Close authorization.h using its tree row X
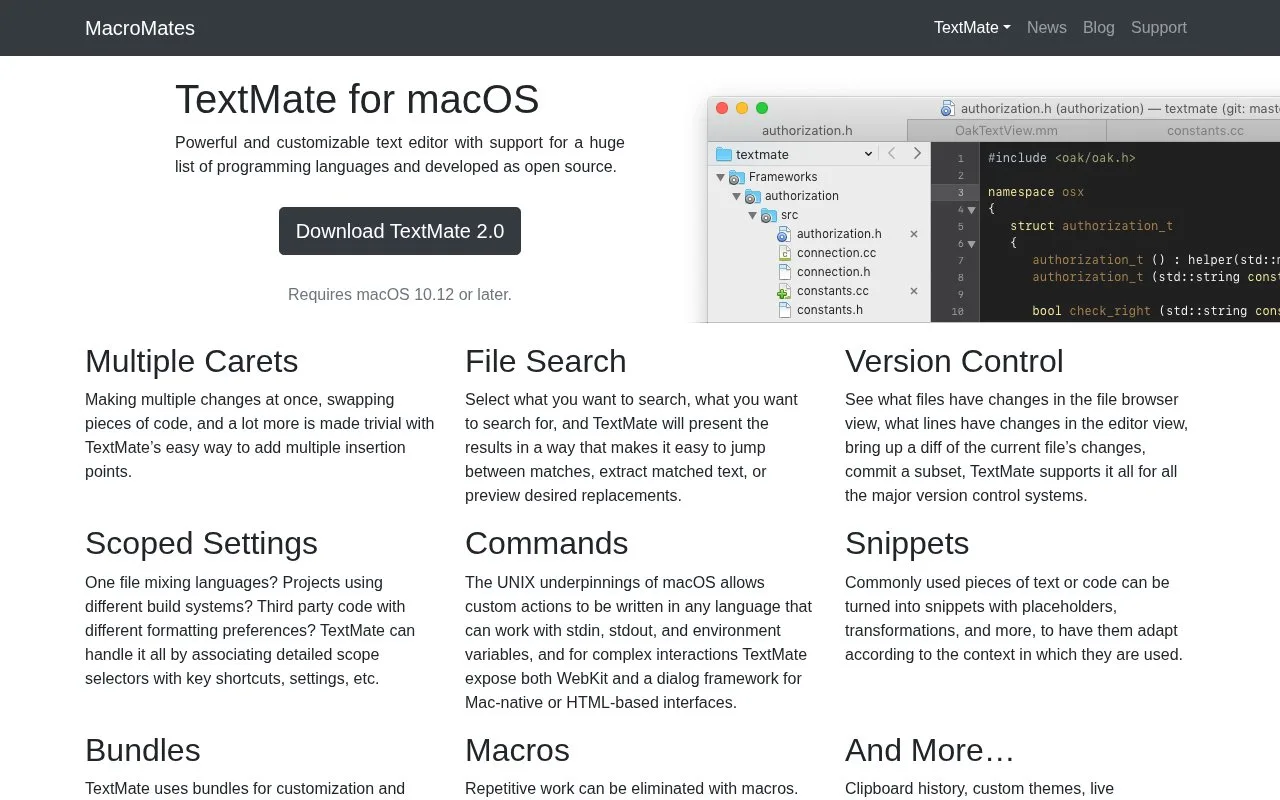 tap(914, 234)
